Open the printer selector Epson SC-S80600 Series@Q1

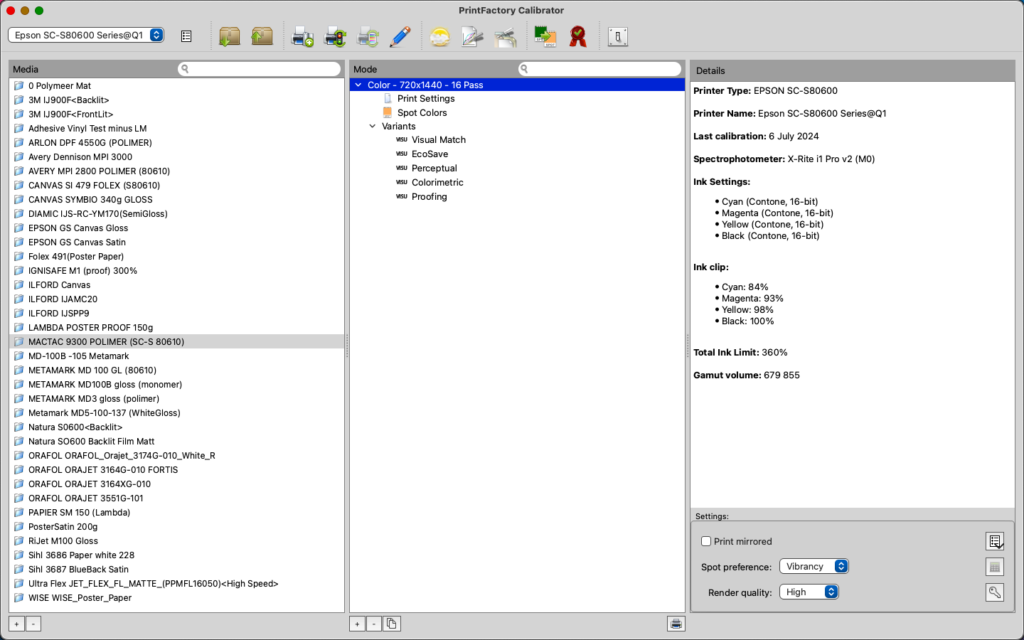click(x=86, y=35)
